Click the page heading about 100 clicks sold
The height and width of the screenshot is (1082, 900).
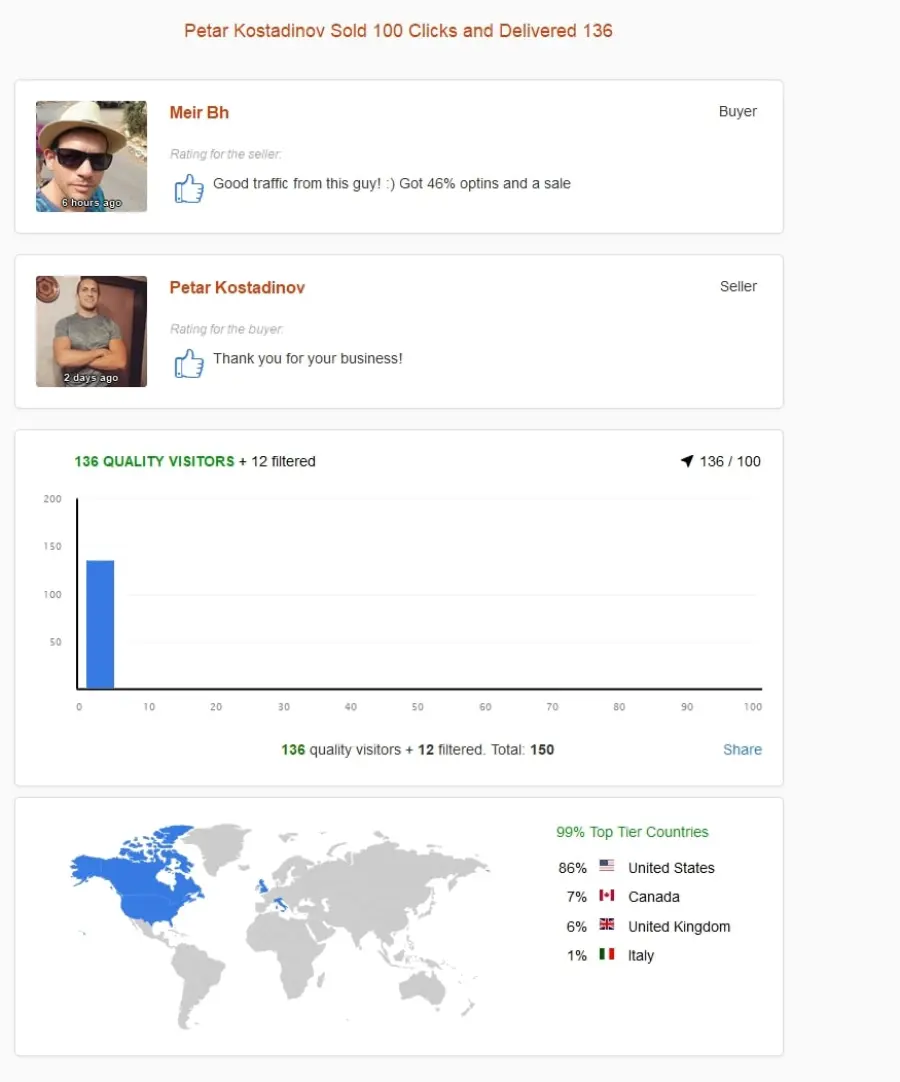[398, 31]
